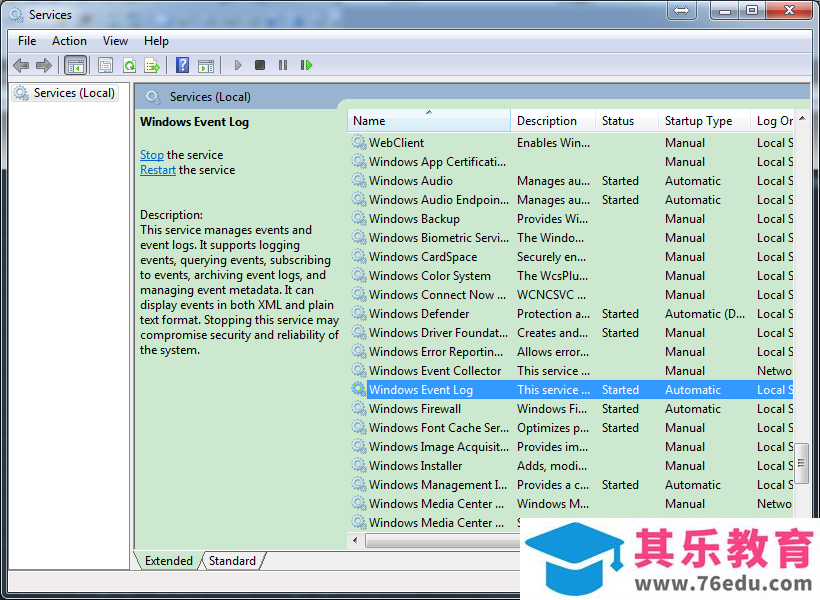Click the Pause Service icon

pyautogui.click(x=283, y=65)
